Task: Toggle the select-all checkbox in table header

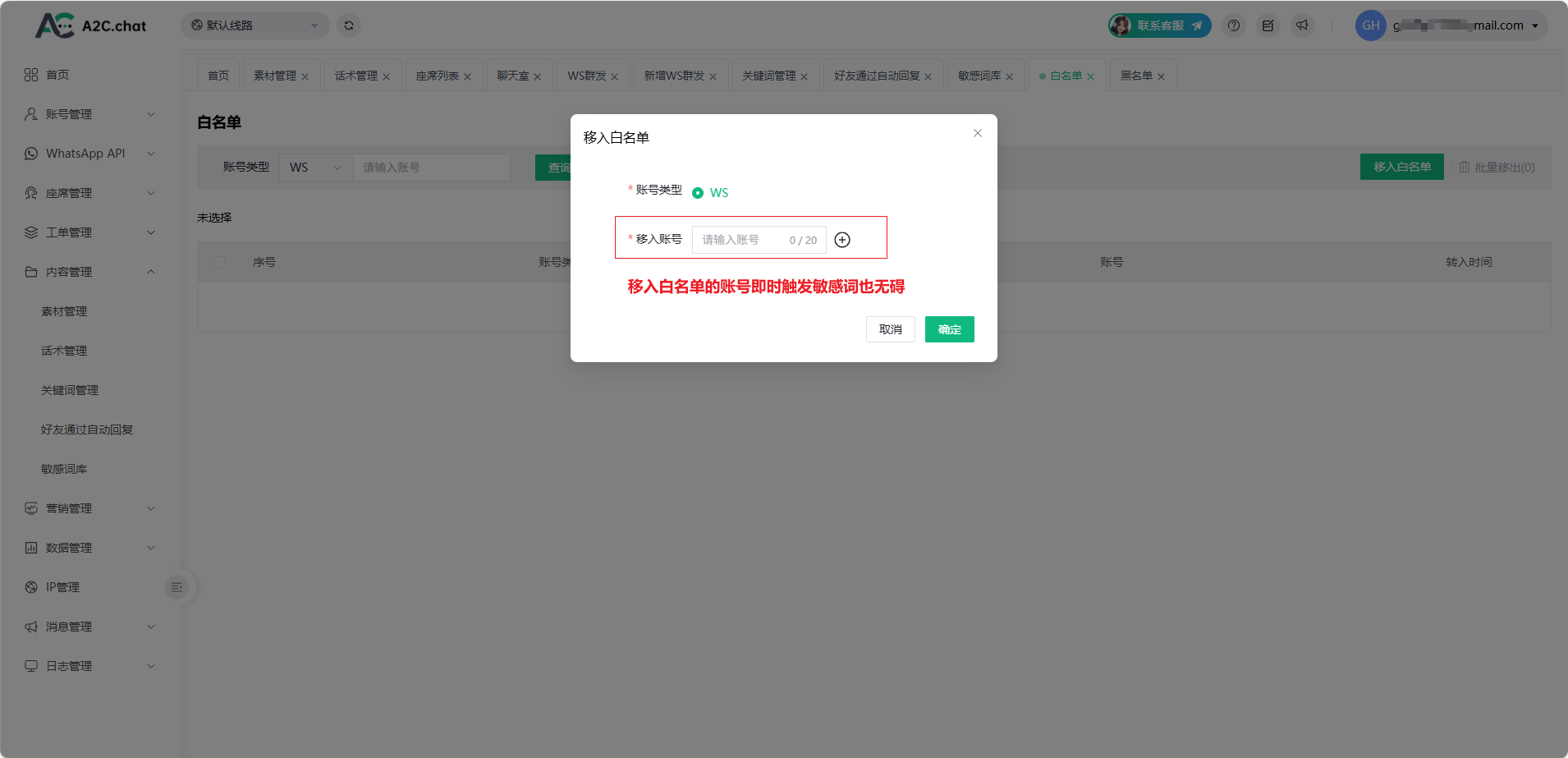Action: [x=219, y=262]
